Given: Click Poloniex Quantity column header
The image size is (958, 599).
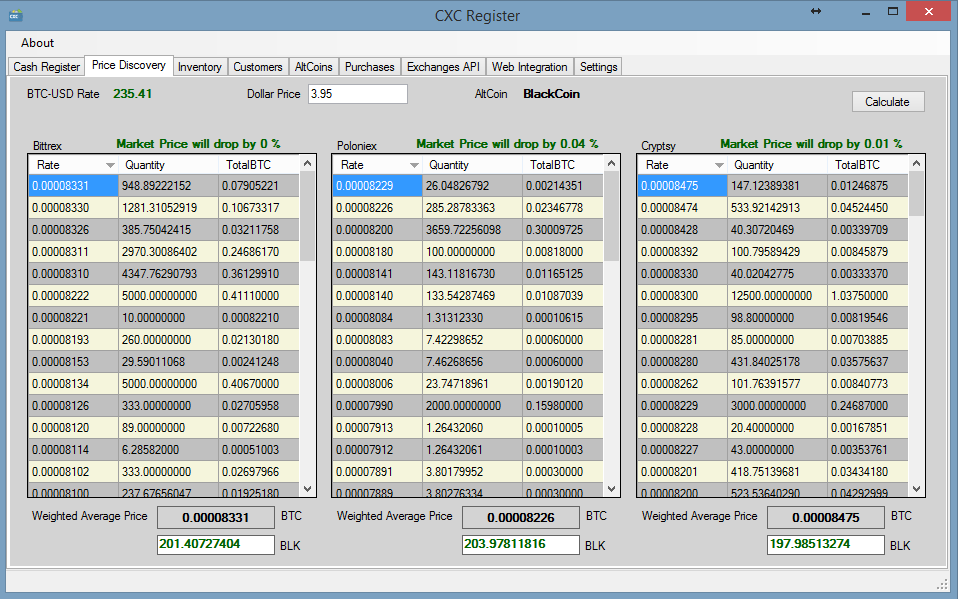Looking at the screenshot, I should [472, 165].
